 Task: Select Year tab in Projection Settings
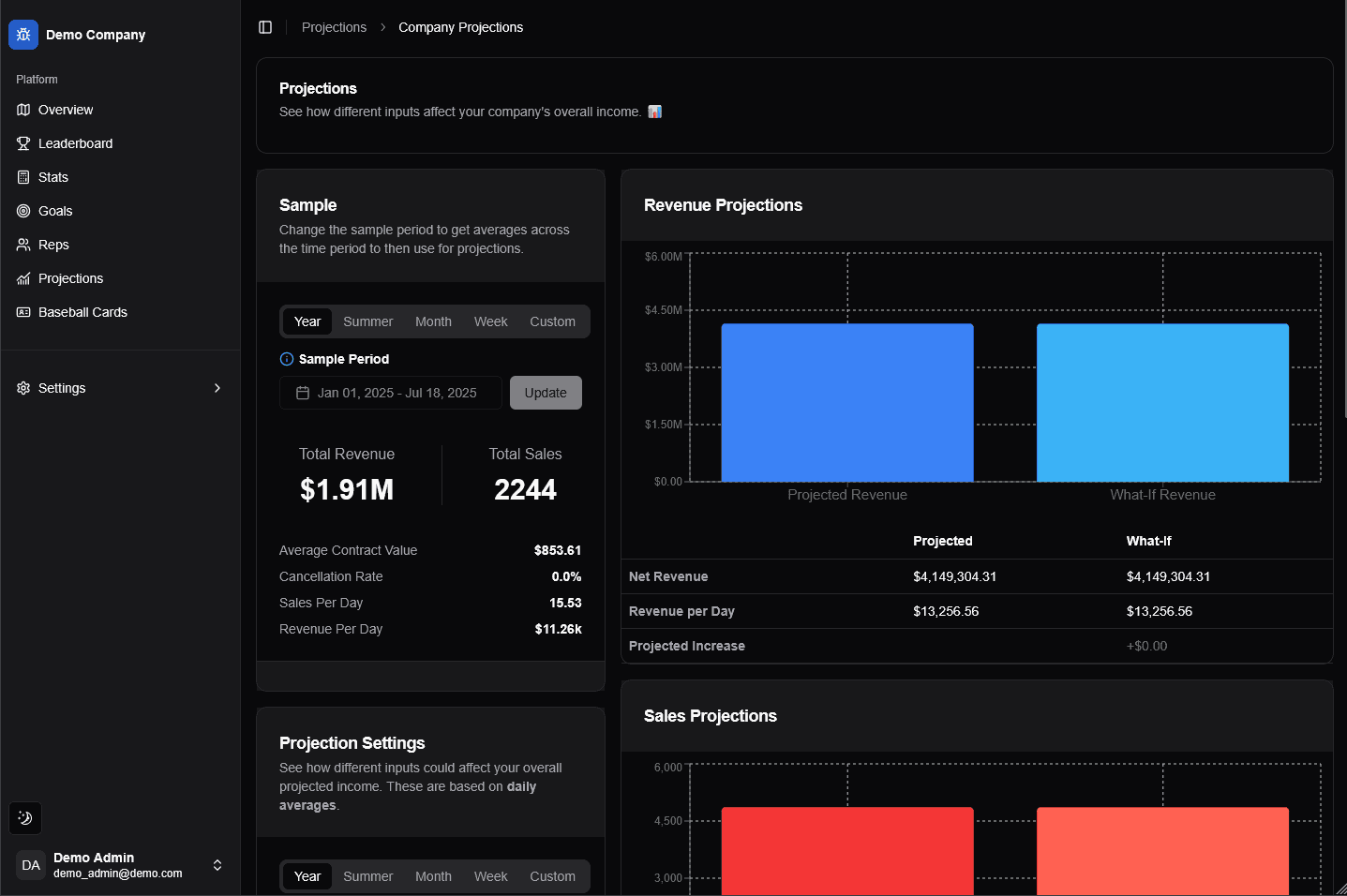307,876
